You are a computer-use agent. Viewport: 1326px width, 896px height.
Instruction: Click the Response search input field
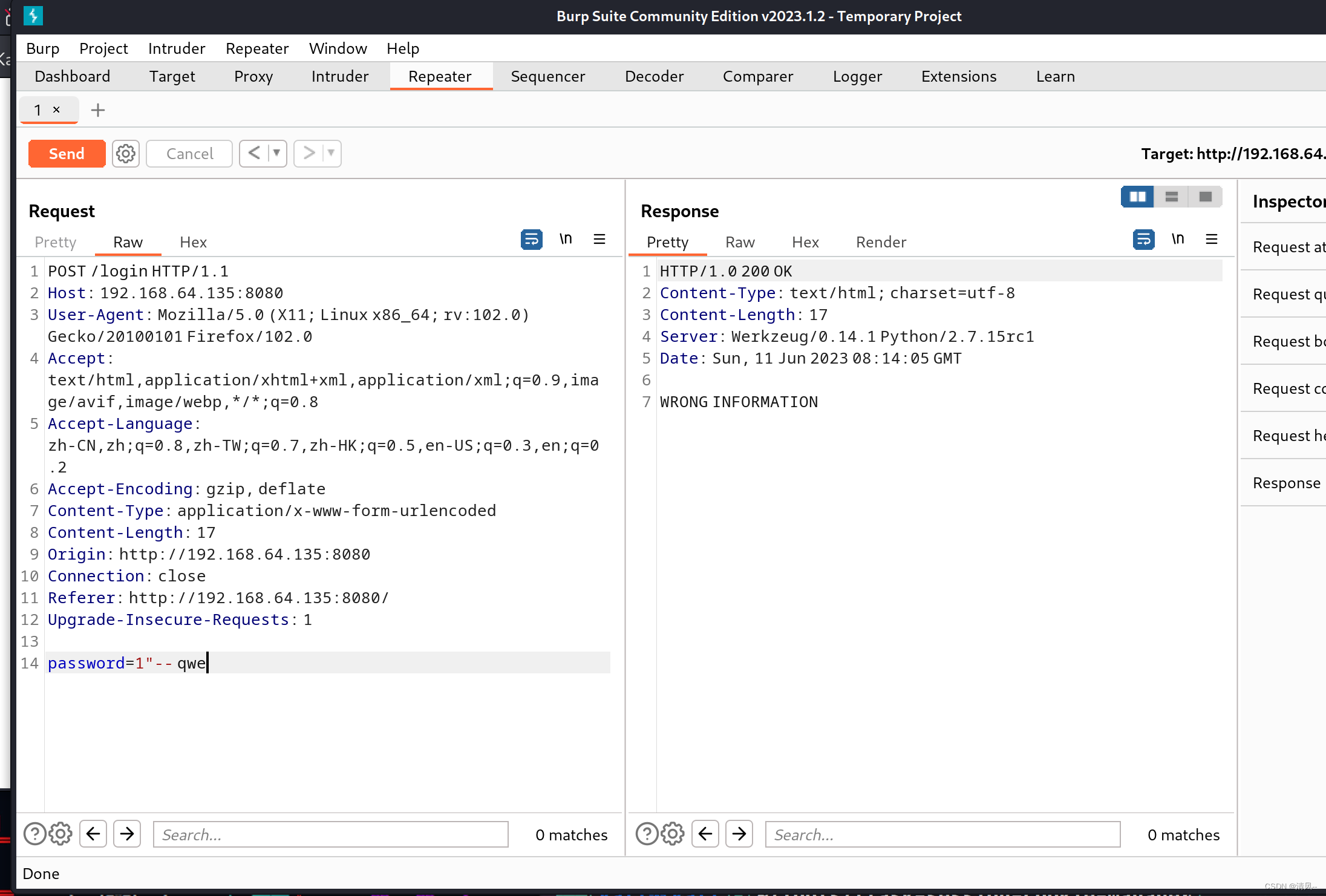pyautogui.click(x=942, y=834)
